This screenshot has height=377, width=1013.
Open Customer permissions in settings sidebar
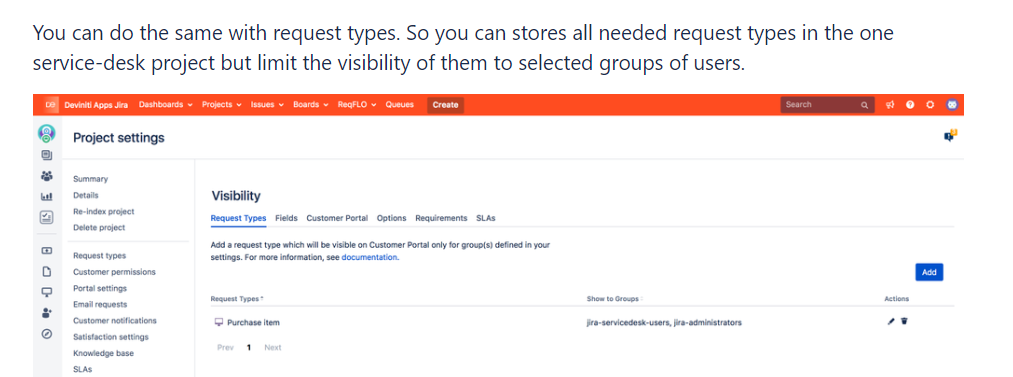point(114,272)
